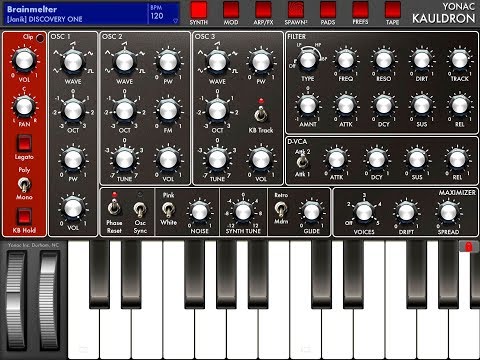This screenshot has width=480, height=360.
Task: Click the filter SUS knob
Action: coord(421,106)
